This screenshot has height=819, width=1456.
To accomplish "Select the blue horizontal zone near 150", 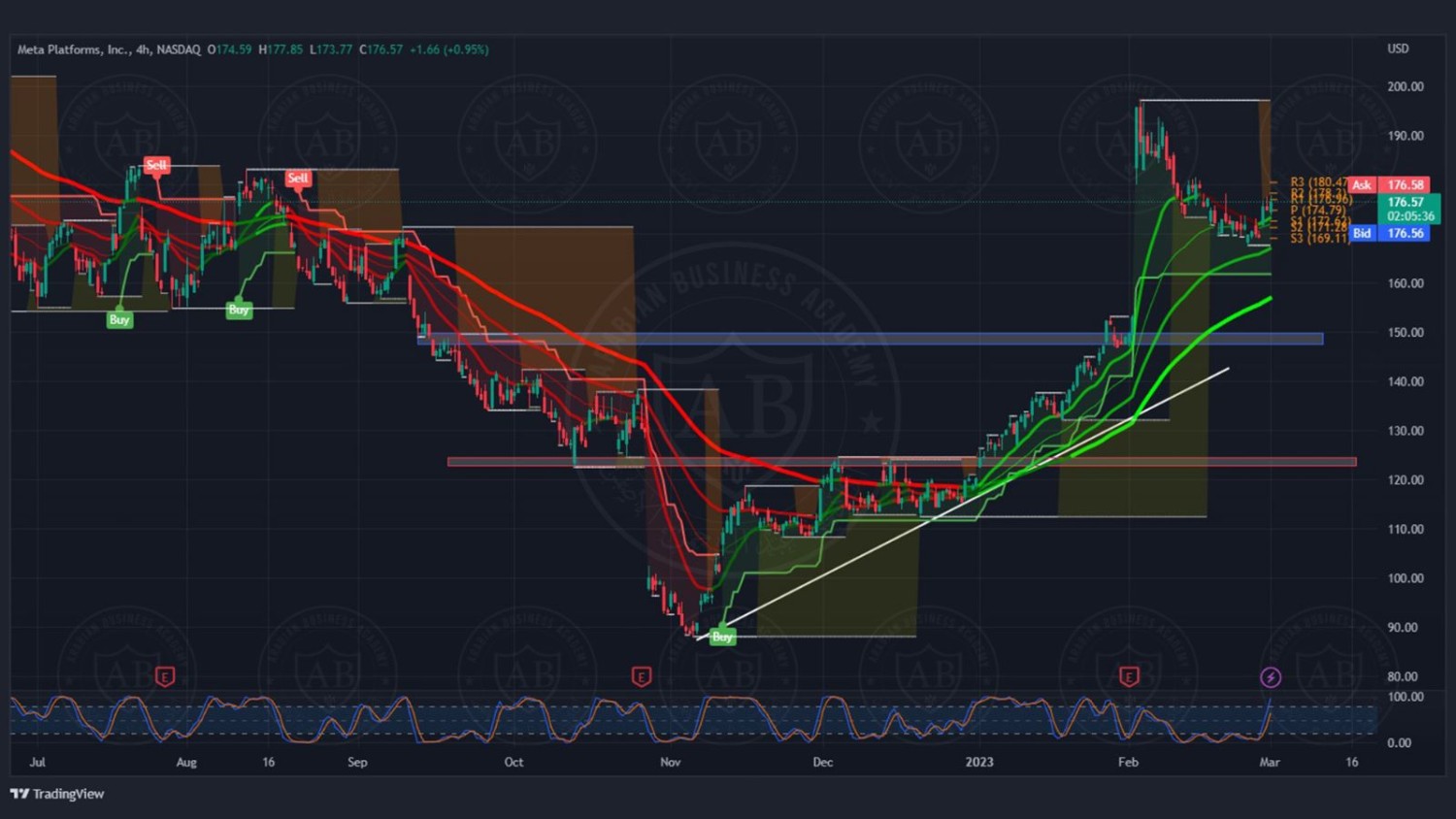I will tap(870, 339).
